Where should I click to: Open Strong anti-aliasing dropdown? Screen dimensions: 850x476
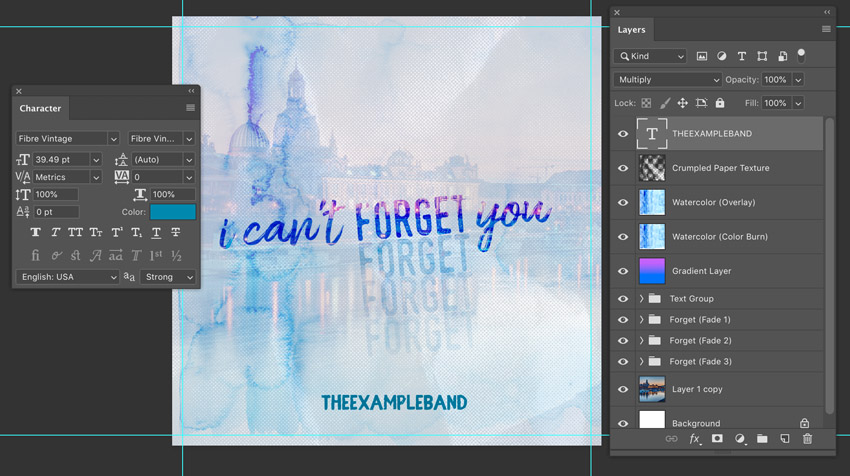[x=168, y=277]
